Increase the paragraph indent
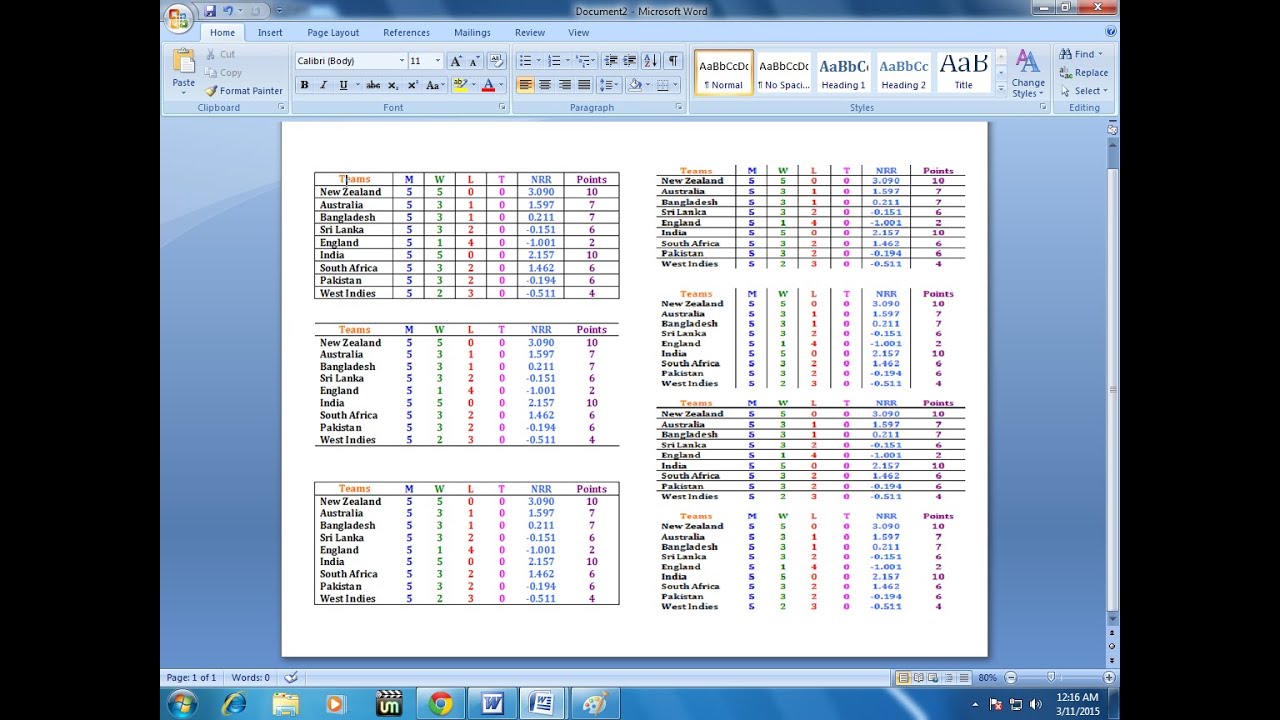This screenshot has height=720, width=1280. tap(631, 61)
